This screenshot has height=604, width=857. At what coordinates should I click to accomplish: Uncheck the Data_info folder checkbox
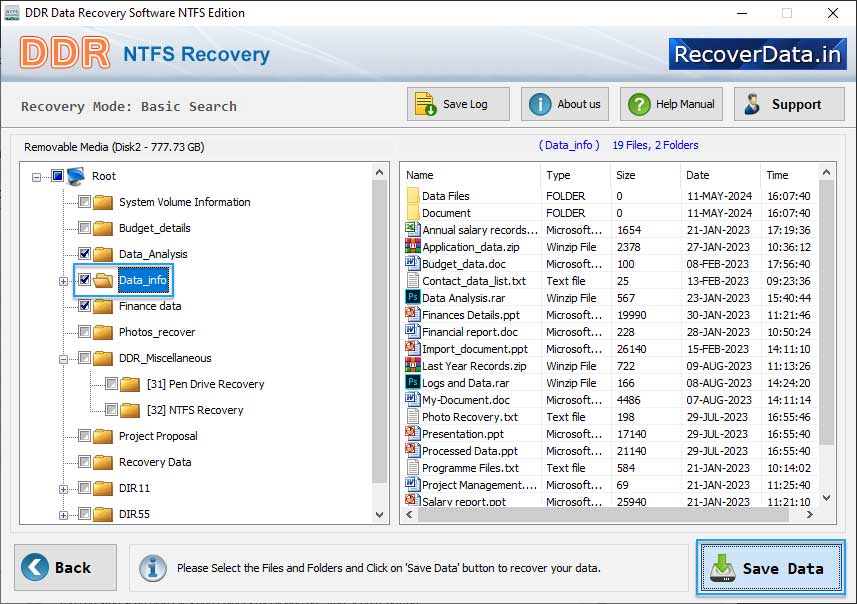click(84, 280)
